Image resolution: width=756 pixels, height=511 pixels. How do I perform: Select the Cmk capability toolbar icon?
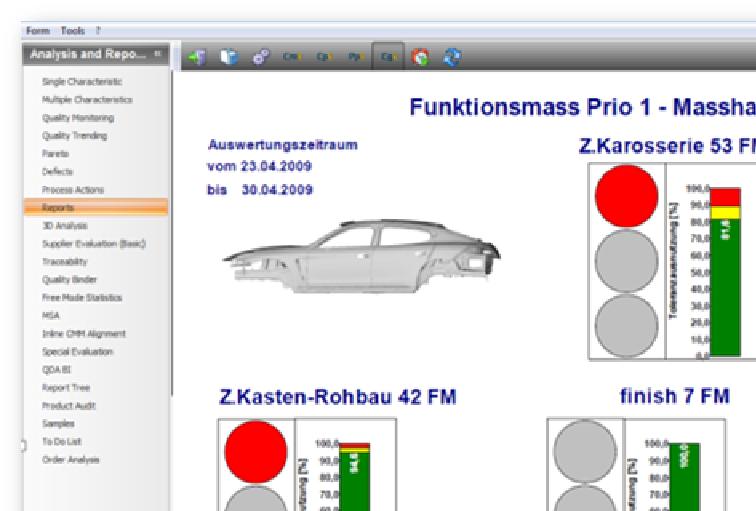[292, 57]
